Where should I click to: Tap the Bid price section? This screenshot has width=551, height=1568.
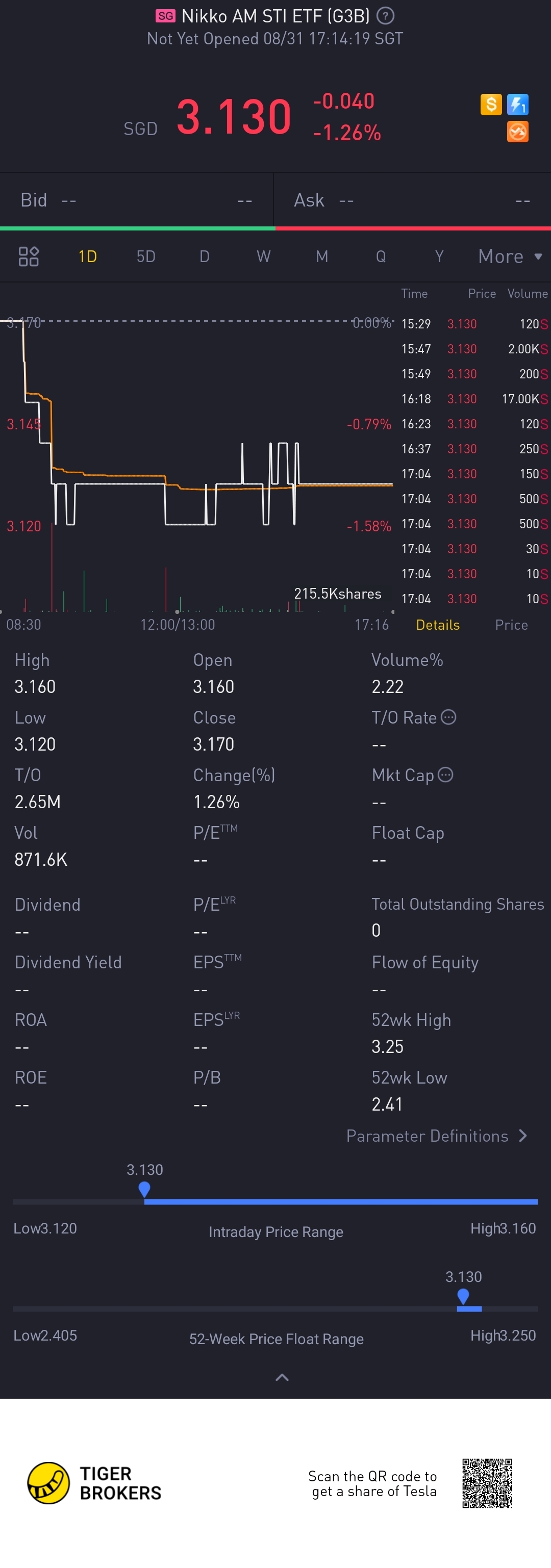pyautogui.click(x=136, y=200)
